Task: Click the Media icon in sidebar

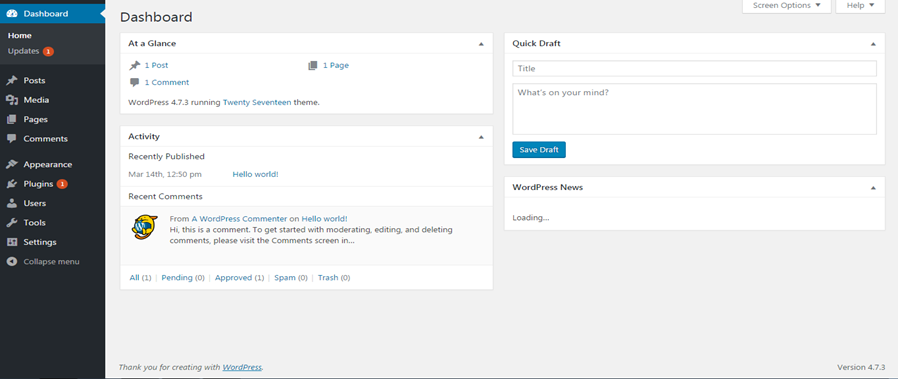Action: coord(11,100)
